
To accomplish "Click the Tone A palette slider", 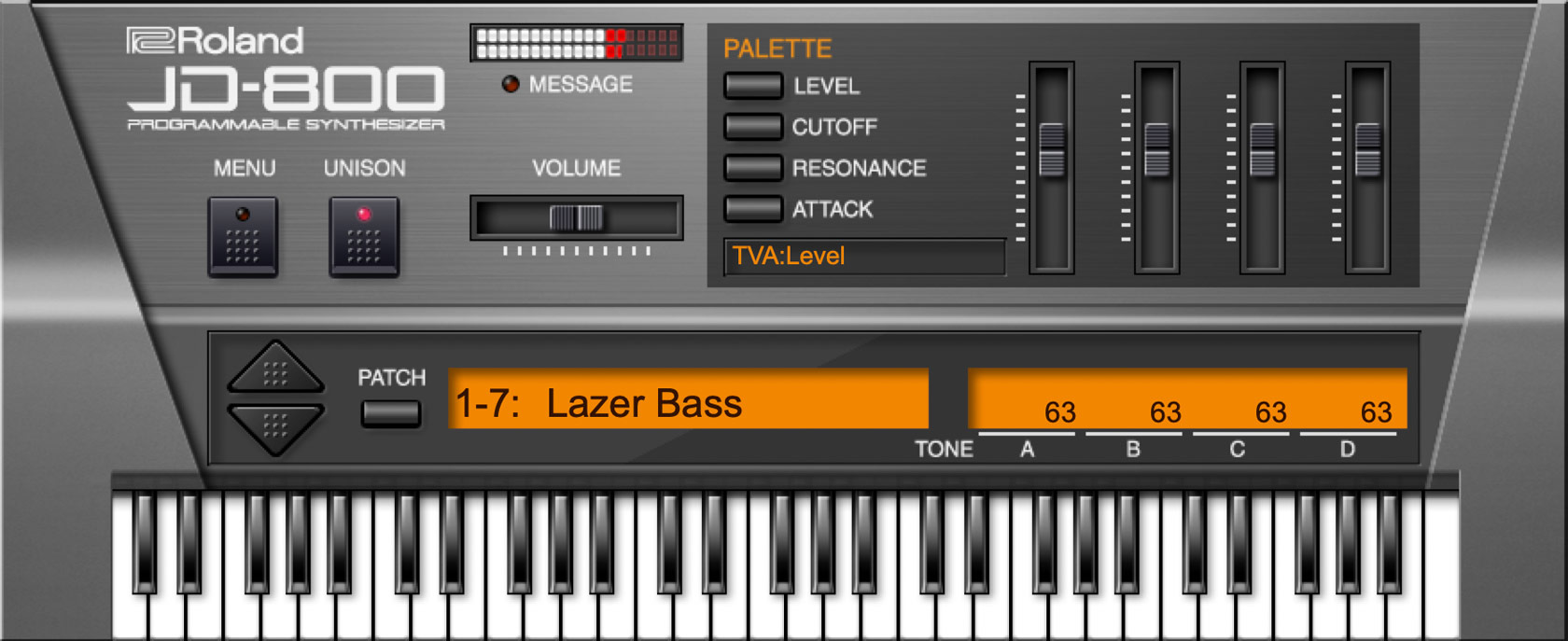I will tap(1052, 150).
